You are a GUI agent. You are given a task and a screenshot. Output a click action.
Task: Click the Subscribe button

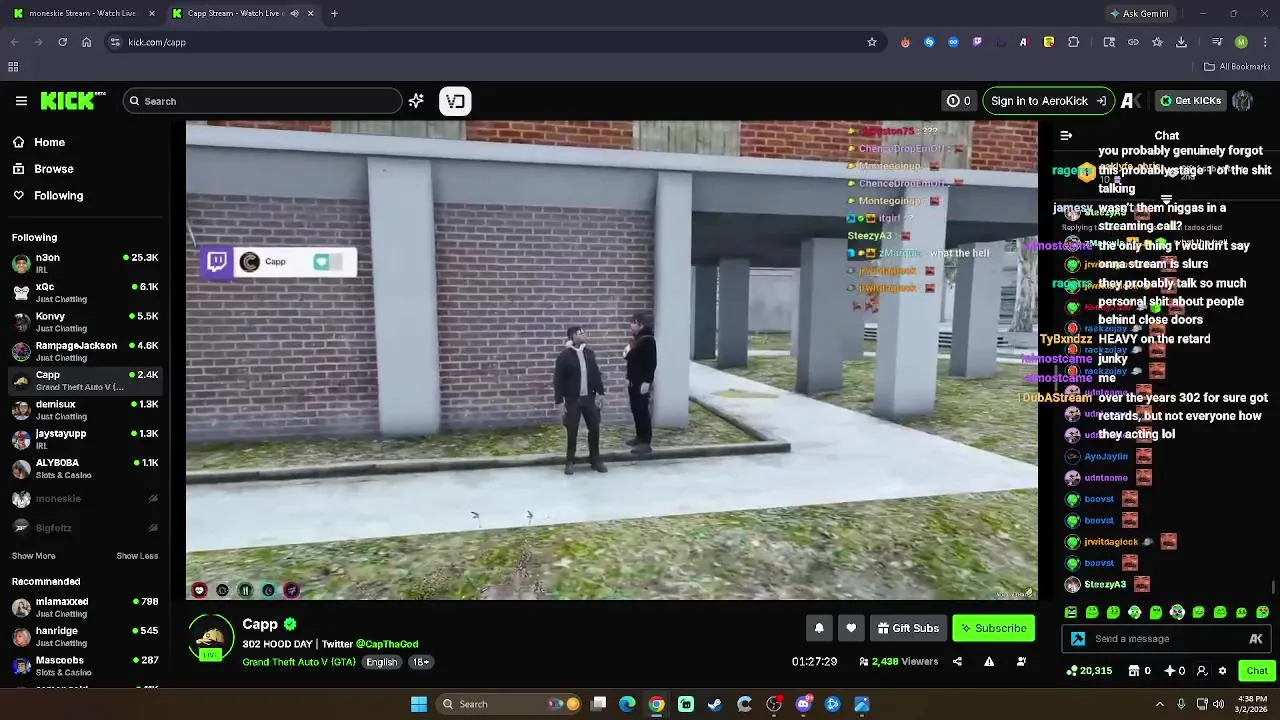993,628
